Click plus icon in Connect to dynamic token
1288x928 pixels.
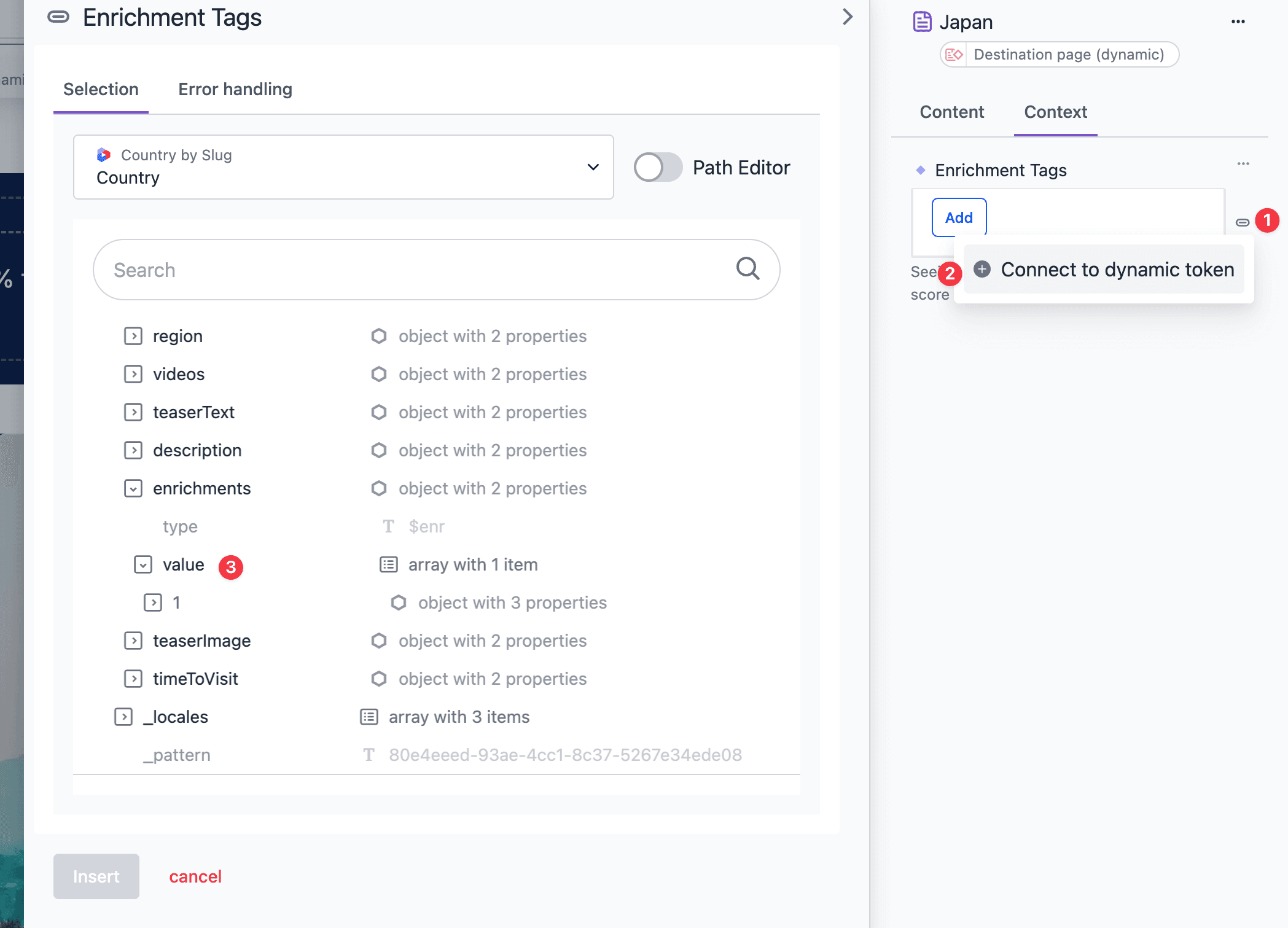click(982, 269)
